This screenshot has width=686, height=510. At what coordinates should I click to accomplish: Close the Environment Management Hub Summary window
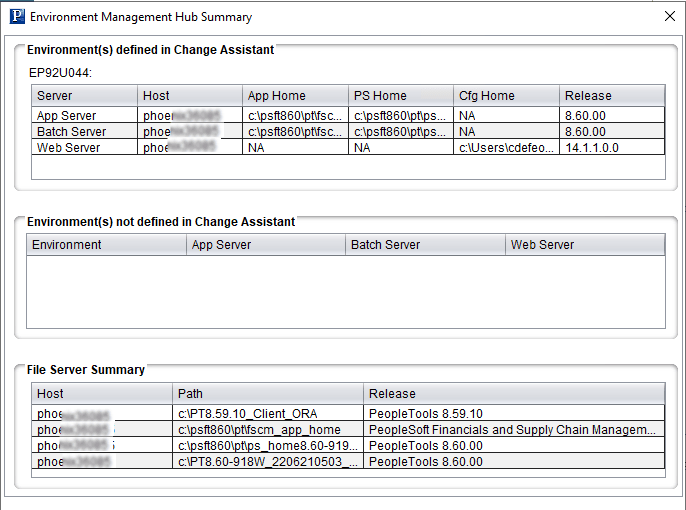click(x=669, y=17)
